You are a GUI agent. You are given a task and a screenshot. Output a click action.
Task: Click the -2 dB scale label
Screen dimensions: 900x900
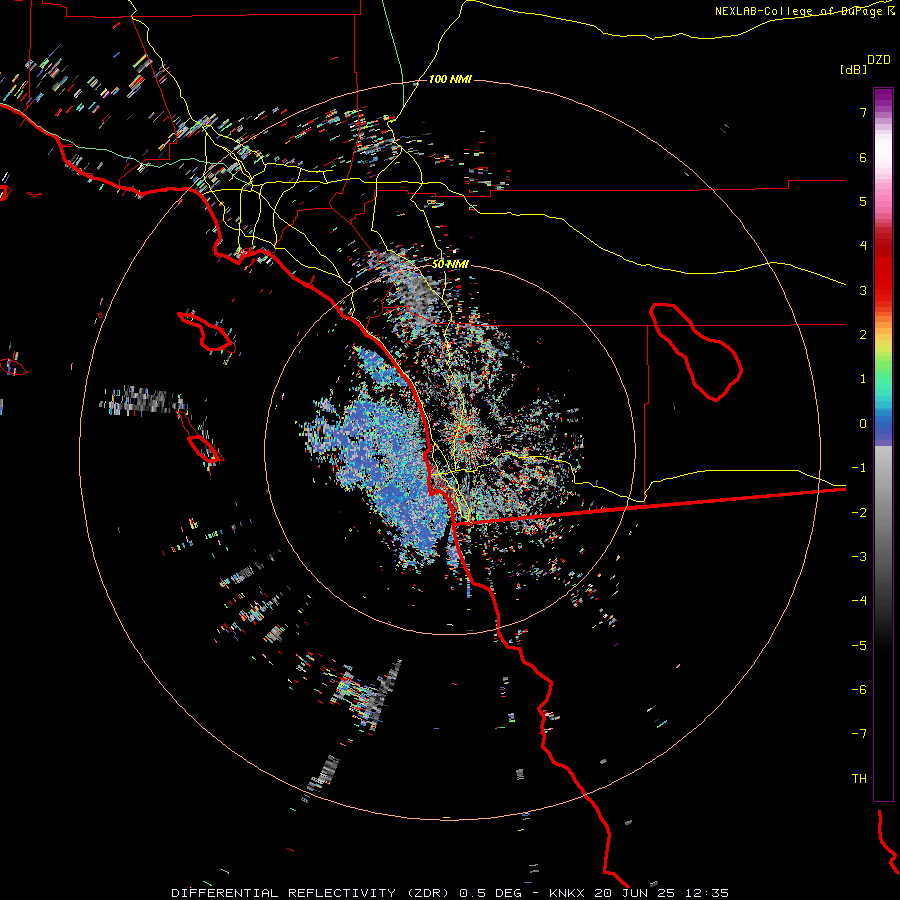click(x=859, y=513)
